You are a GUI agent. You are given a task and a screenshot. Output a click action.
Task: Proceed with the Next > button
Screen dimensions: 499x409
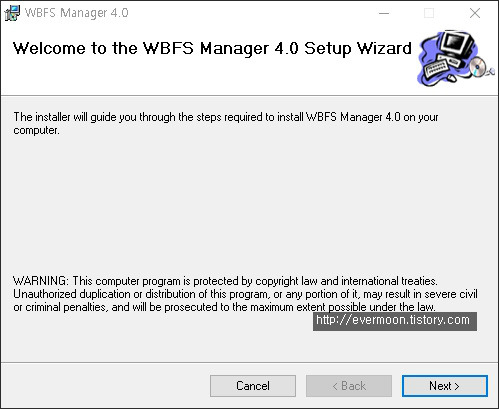[x=445, y=386]
